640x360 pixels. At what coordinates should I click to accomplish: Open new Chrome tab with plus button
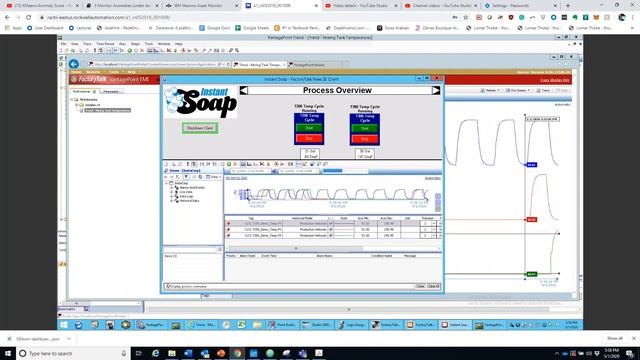pyautogui.click(x=568, y=6)
